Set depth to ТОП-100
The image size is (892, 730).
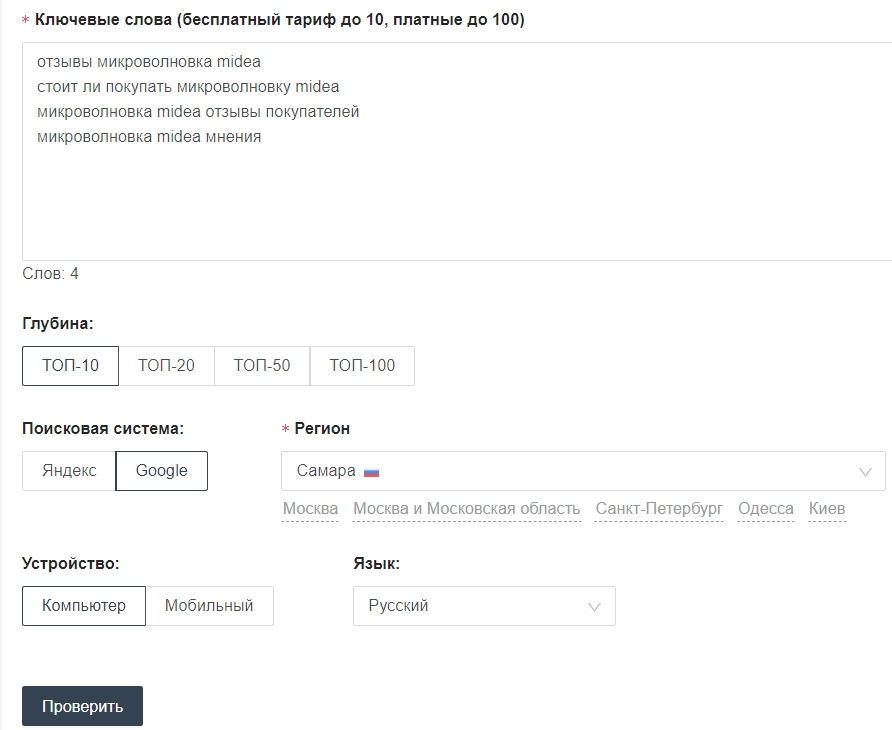[x=362, y=366]
